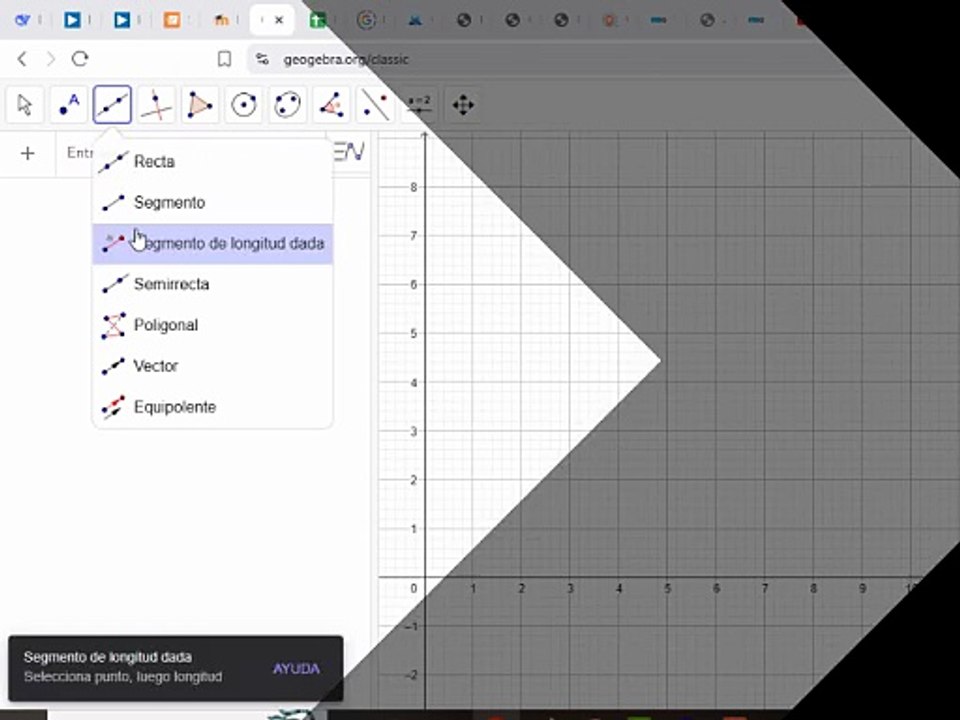
Task: Choose Poligonal from the tool menu
Action: [212, 325]
